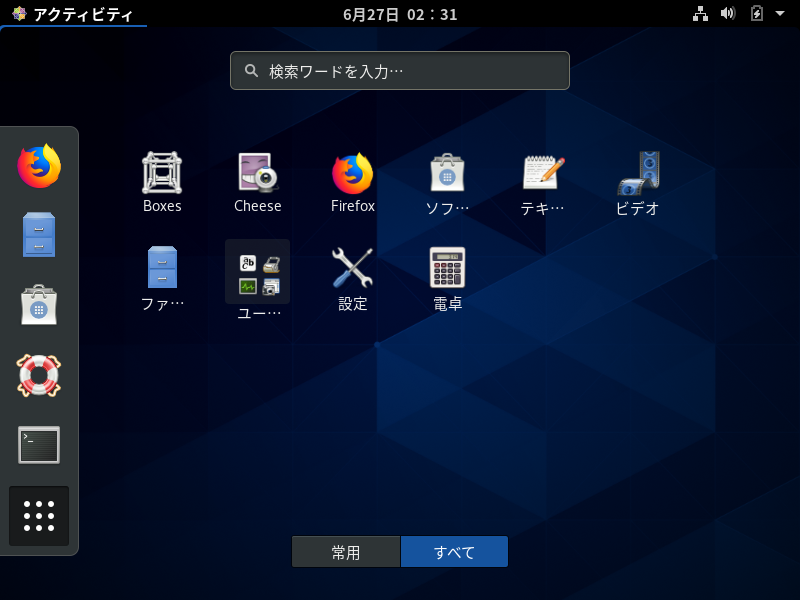Image resolution: width=800 pixels, height=600 pixels.
Task: Click the network status icon
Action: tap(700, 14)
